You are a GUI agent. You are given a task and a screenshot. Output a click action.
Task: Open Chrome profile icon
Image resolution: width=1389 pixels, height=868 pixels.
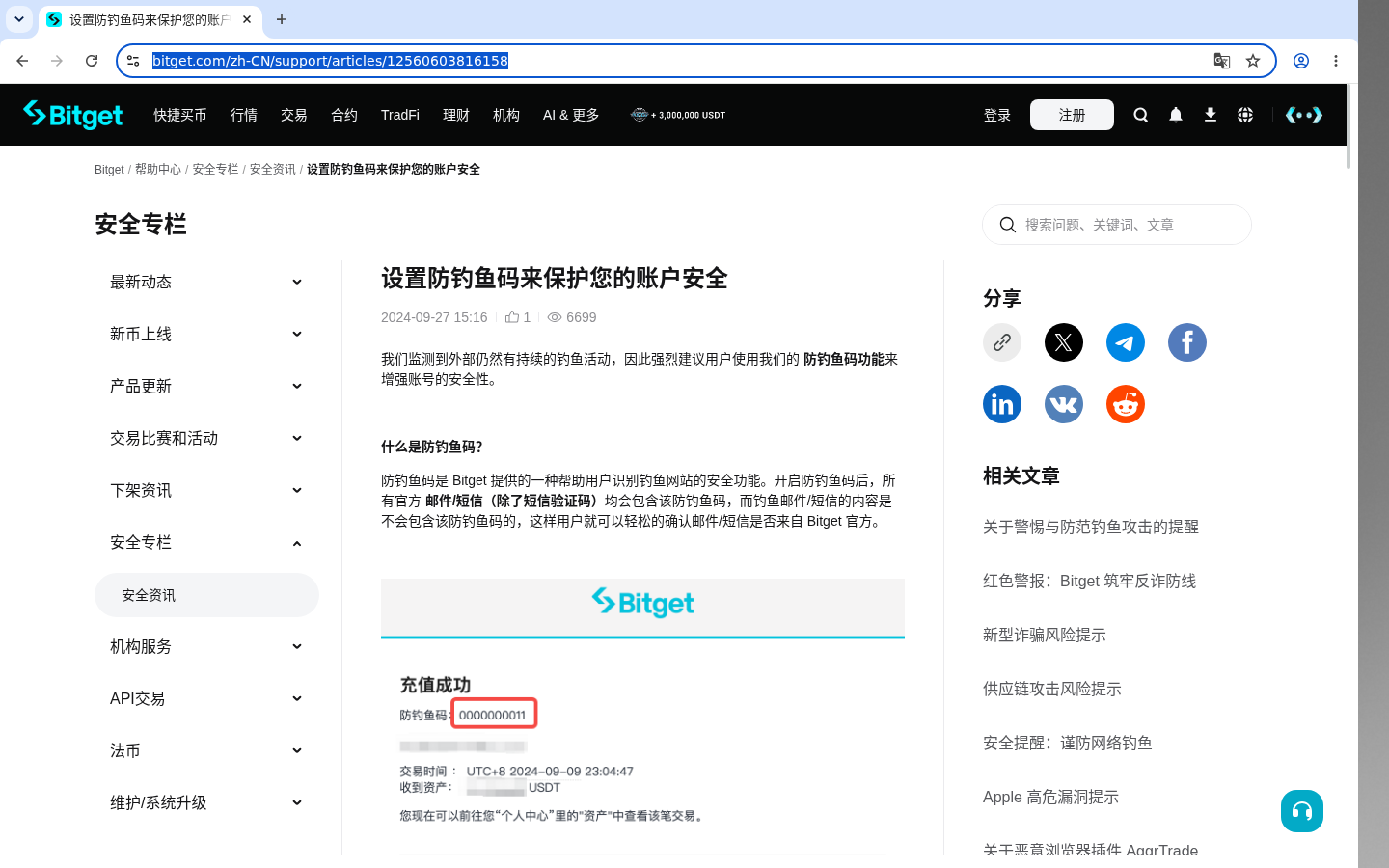click(x=1301, y=61)
